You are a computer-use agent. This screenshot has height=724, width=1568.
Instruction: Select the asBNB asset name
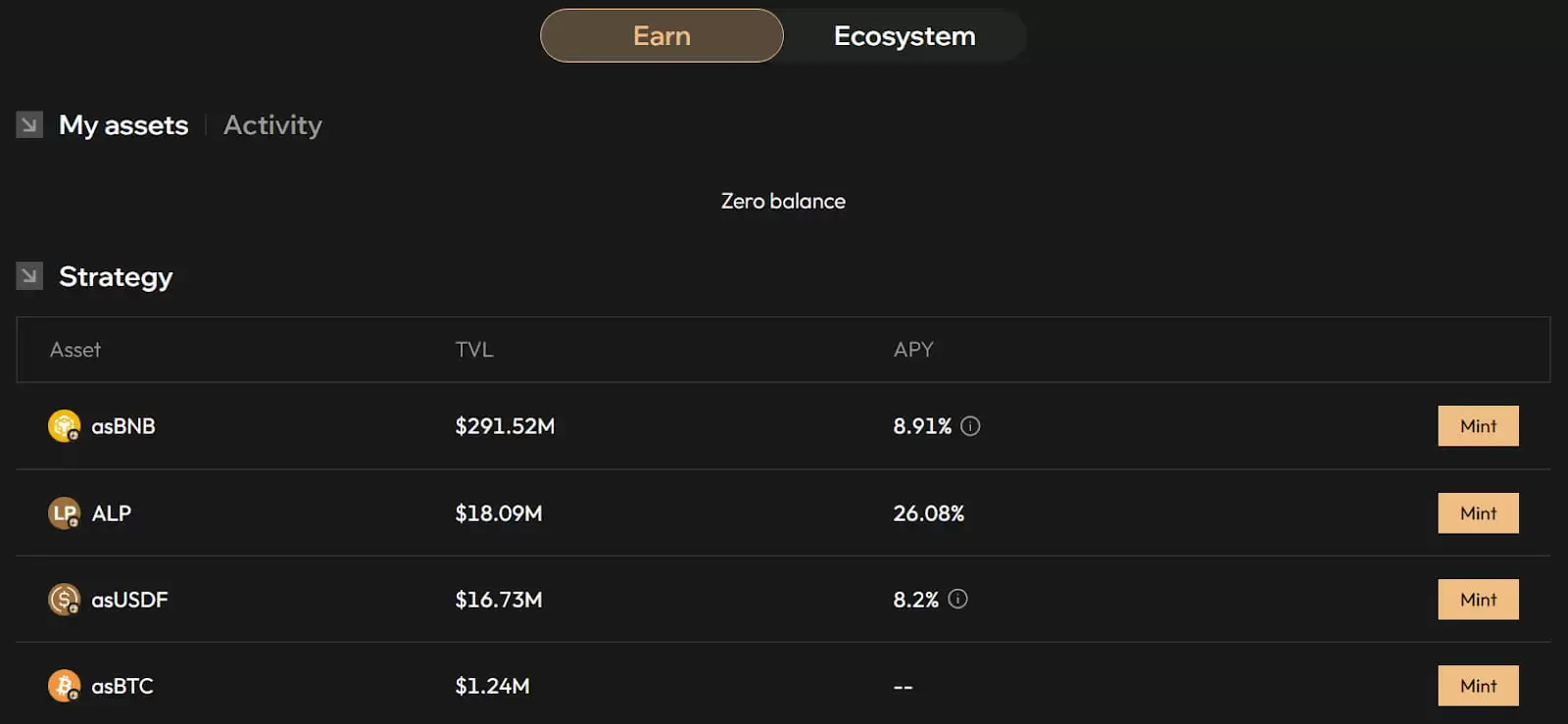pos(123,426)
